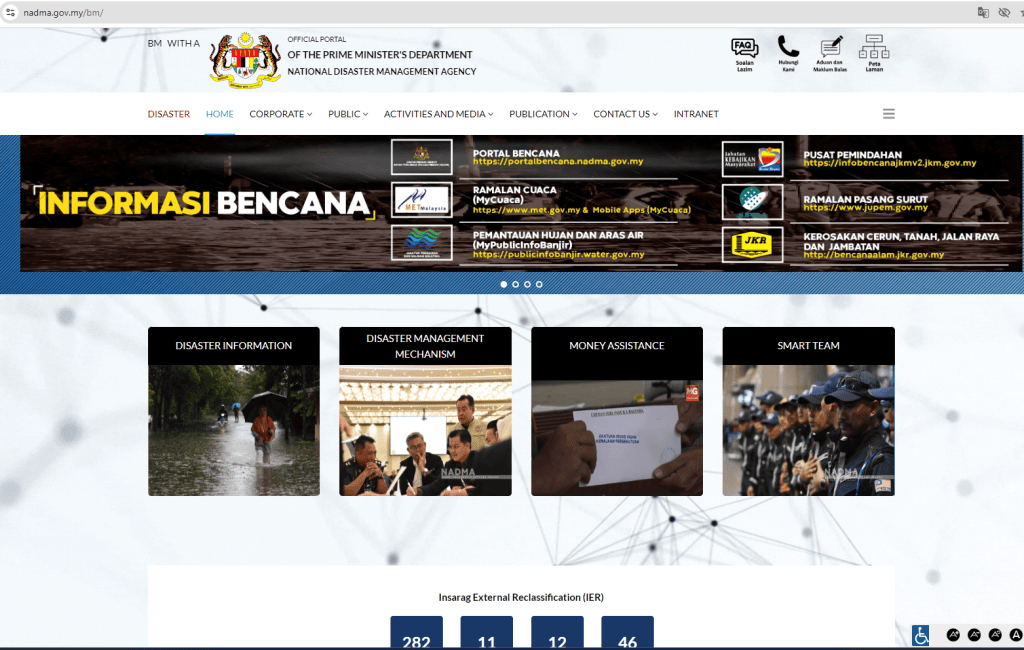
Task: Open the DISASTER menu item
Action: (x=168, y=114)
